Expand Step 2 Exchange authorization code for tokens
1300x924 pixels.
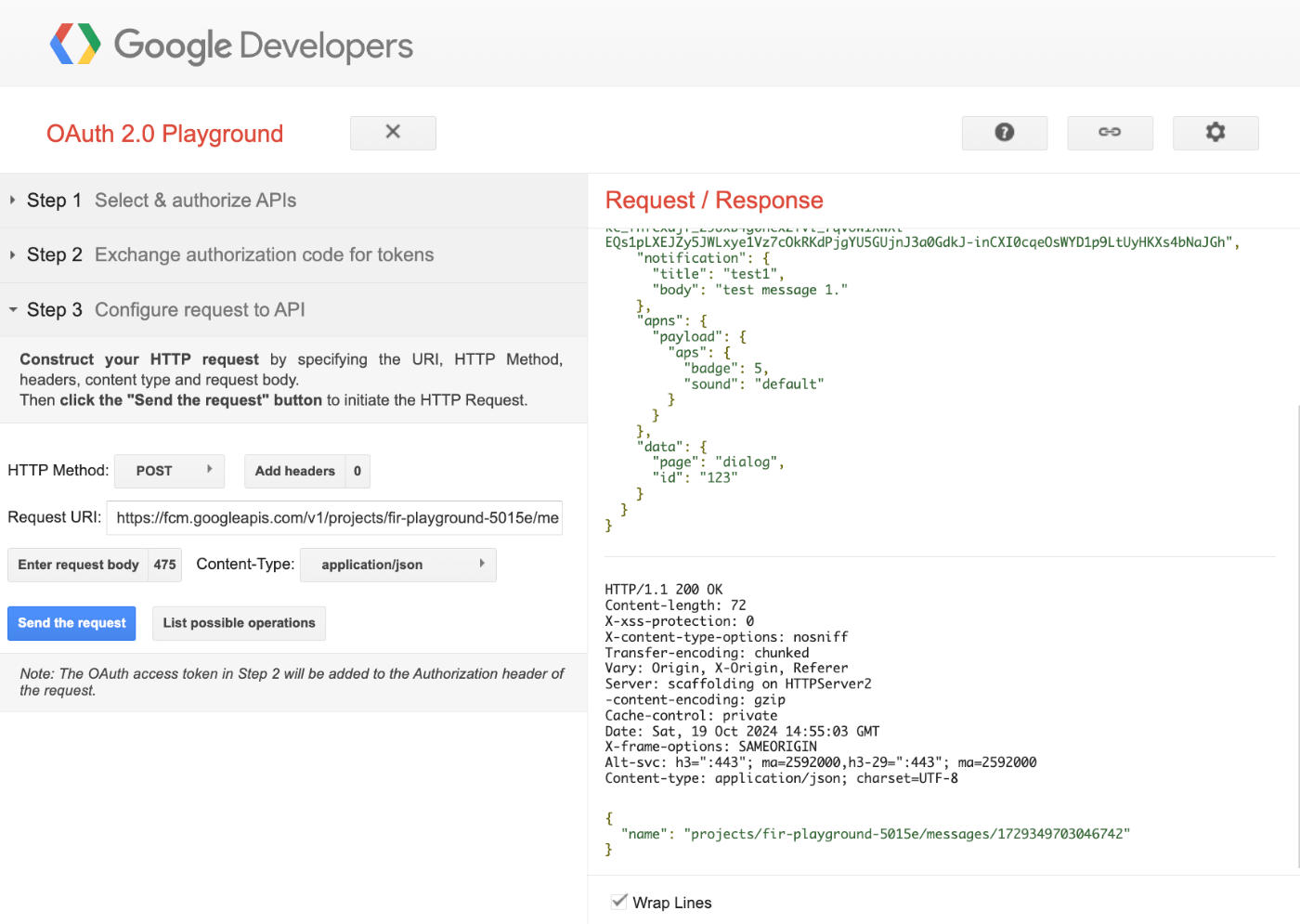pyautogui.click(x=293, y=255)
